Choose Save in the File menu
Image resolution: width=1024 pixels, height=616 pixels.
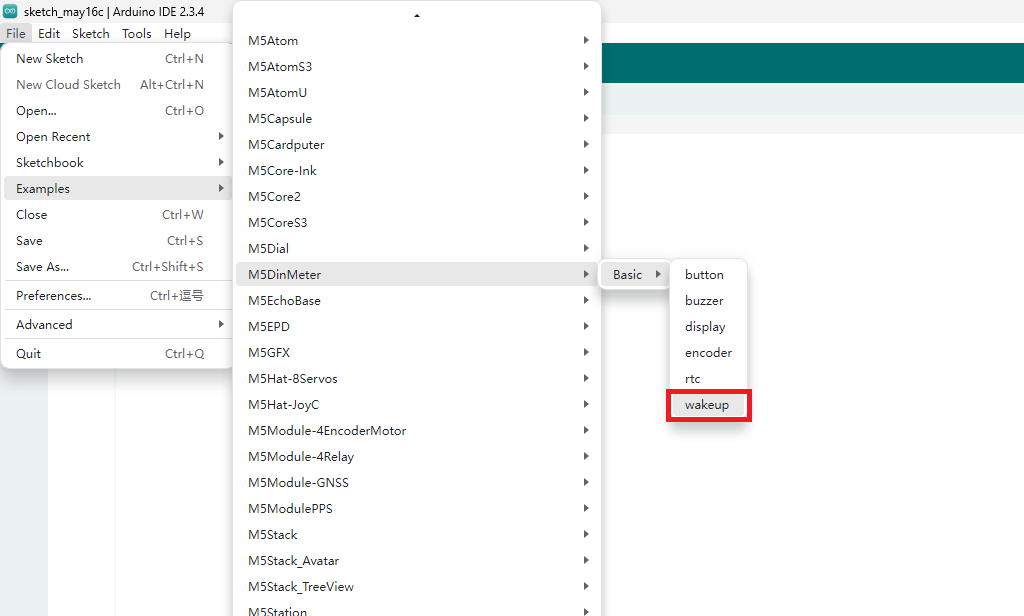(118, 240)
